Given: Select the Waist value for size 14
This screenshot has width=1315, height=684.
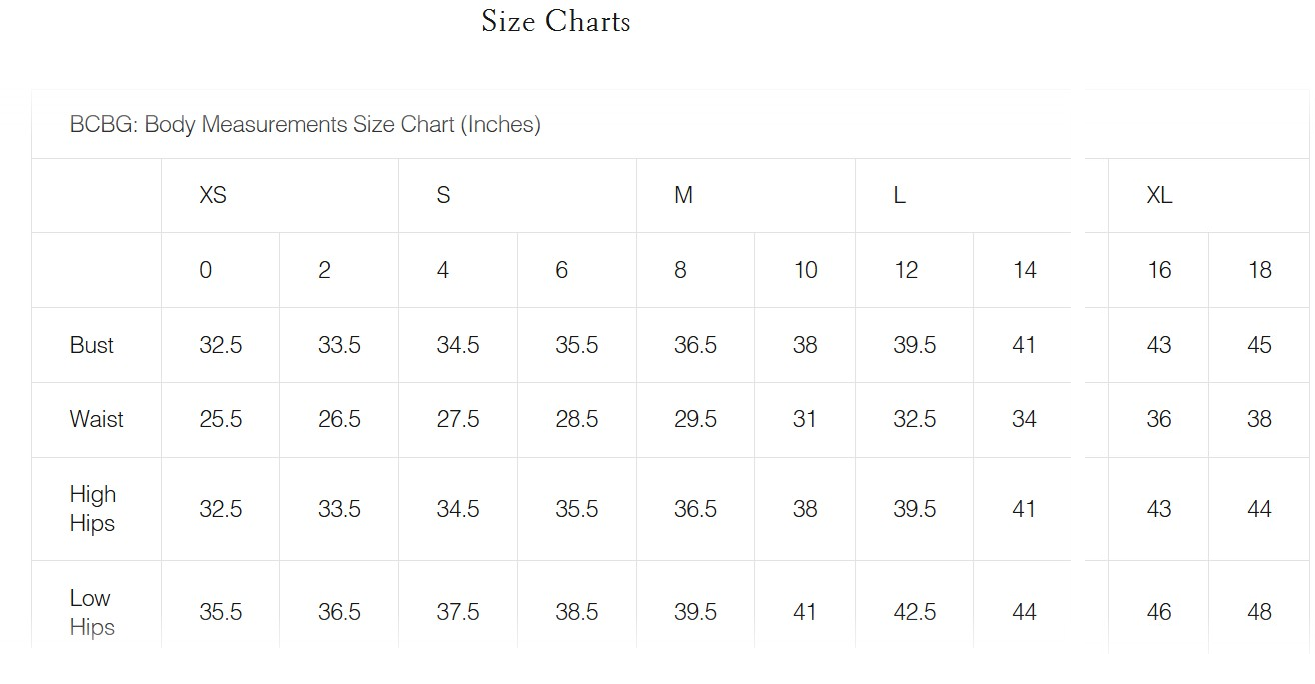Looking at the screenshot, I should [x=1024, y=419].
